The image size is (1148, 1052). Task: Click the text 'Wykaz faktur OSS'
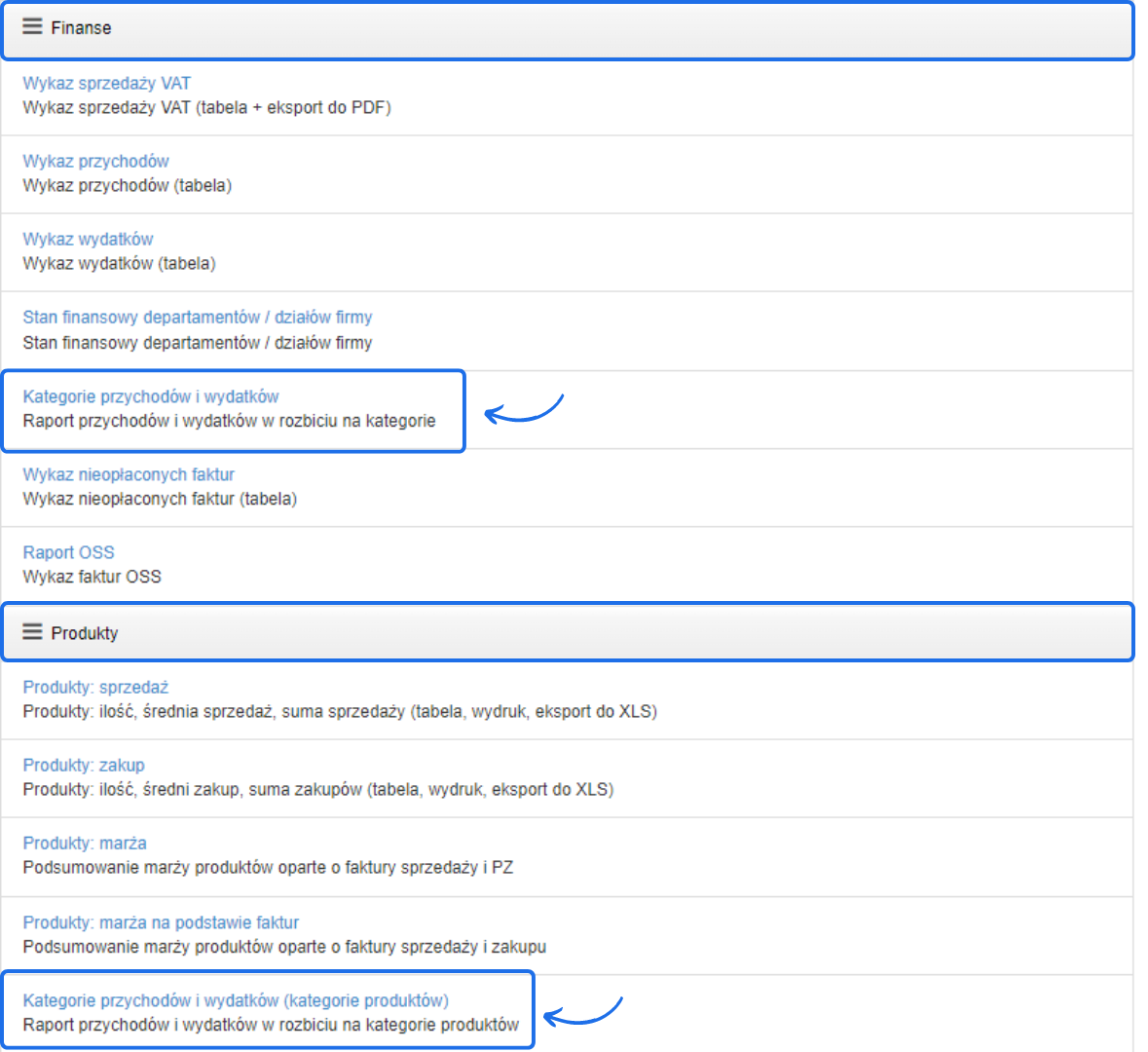(x=93, y=578)
